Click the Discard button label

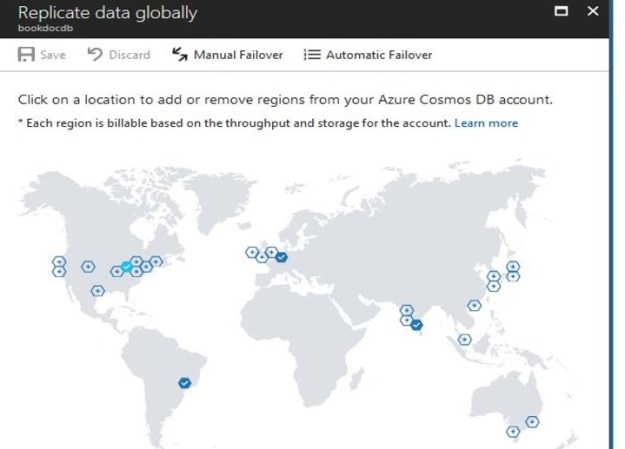coord(129,55)
